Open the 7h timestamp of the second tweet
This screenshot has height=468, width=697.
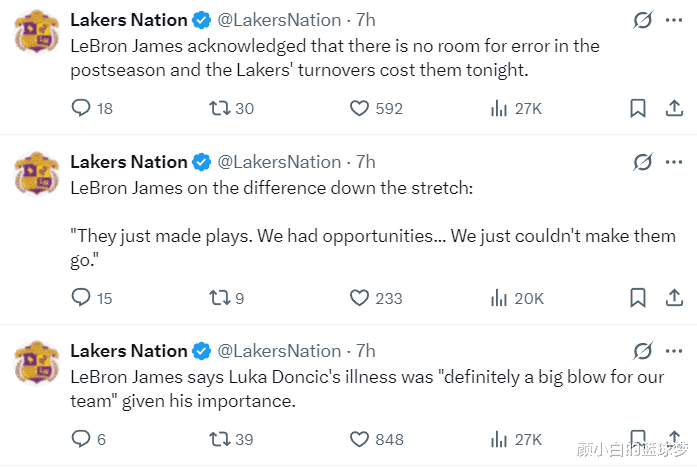pyautogui.click(x=366, y=162)
